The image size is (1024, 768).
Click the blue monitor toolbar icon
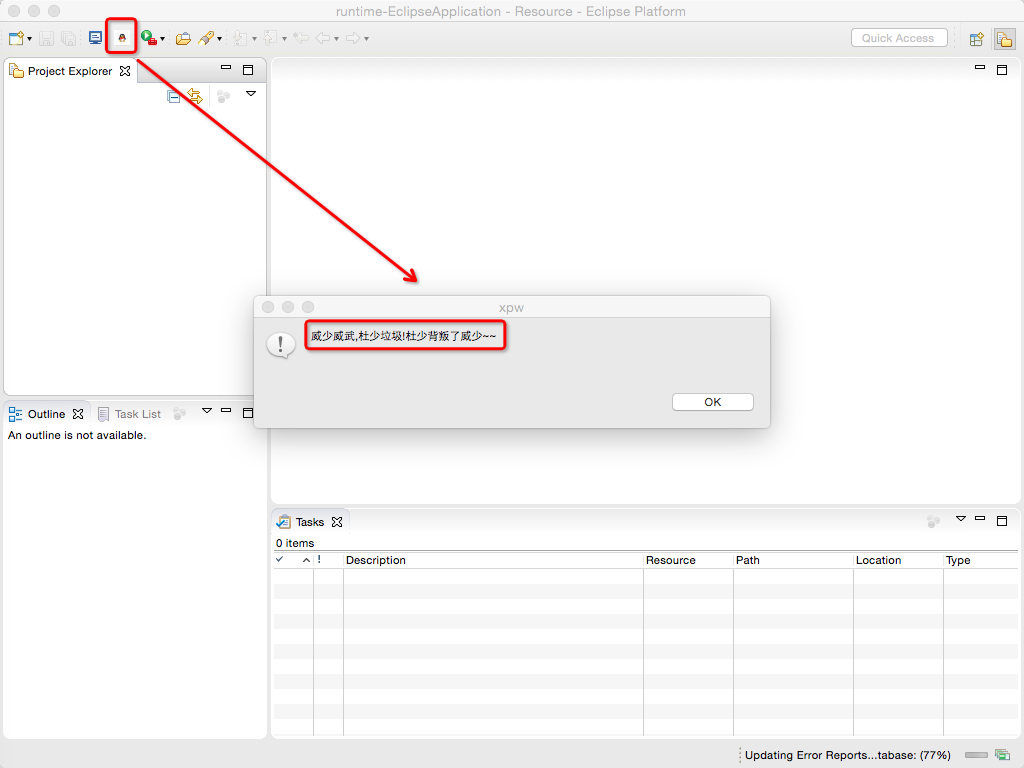pos(95,38)
